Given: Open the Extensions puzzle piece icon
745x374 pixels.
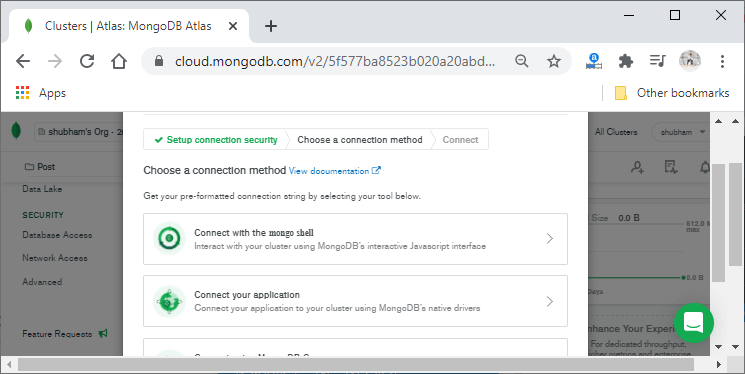Looking at the screenshot, I should (x=626, y=61).
